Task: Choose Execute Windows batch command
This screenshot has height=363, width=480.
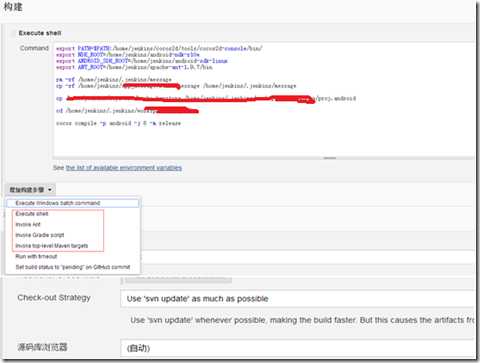Action: (73, 203)
